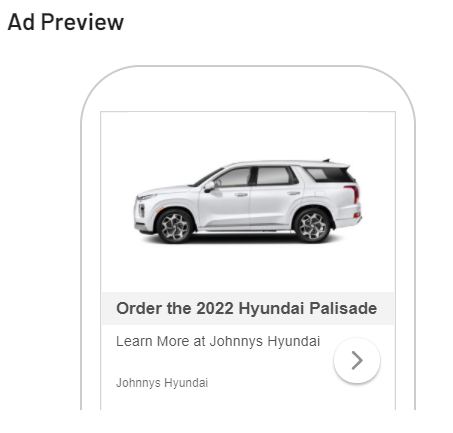
Task: Click the headline 'Order the 2022 Hyundai Palisade'
Action: coord(247,308)
